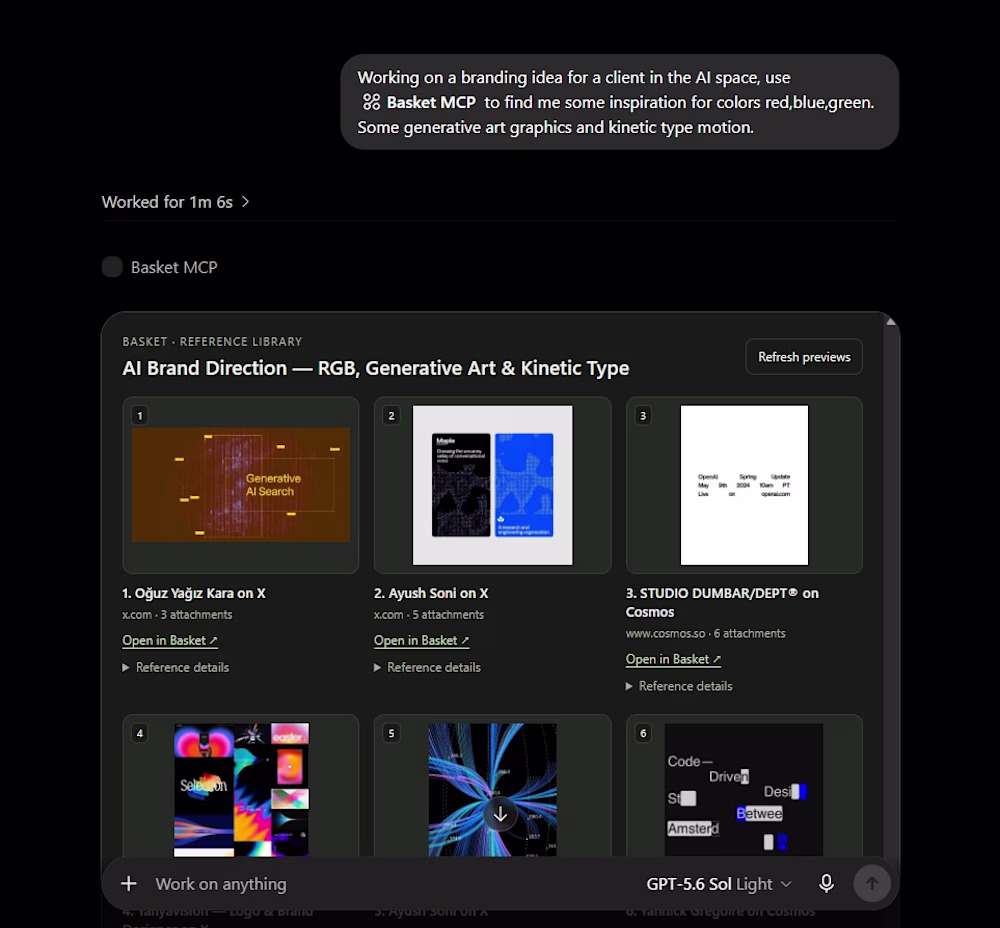This screenshot has height=928, width=1000.
Task: Click the number 3 badge on third card
Action: [x=643, y=416]
